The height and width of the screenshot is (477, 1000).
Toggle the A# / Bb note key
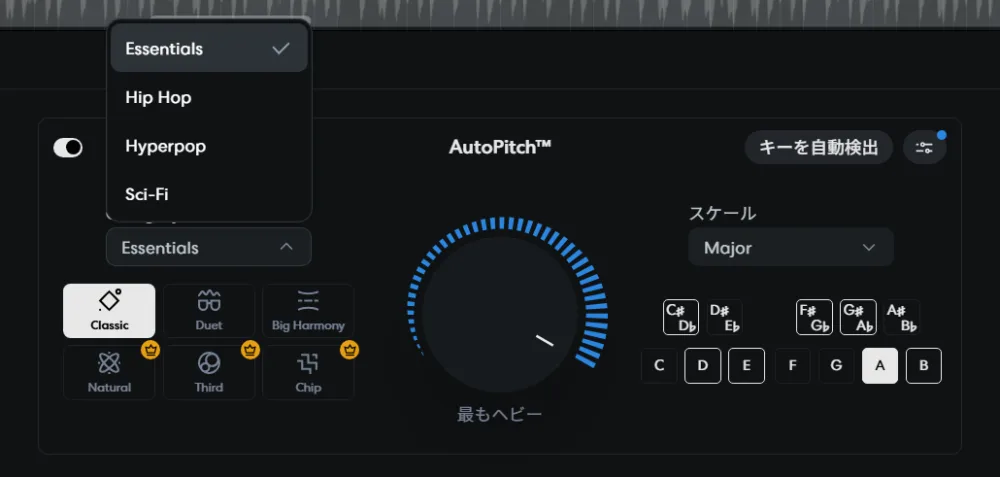[902, 317]
